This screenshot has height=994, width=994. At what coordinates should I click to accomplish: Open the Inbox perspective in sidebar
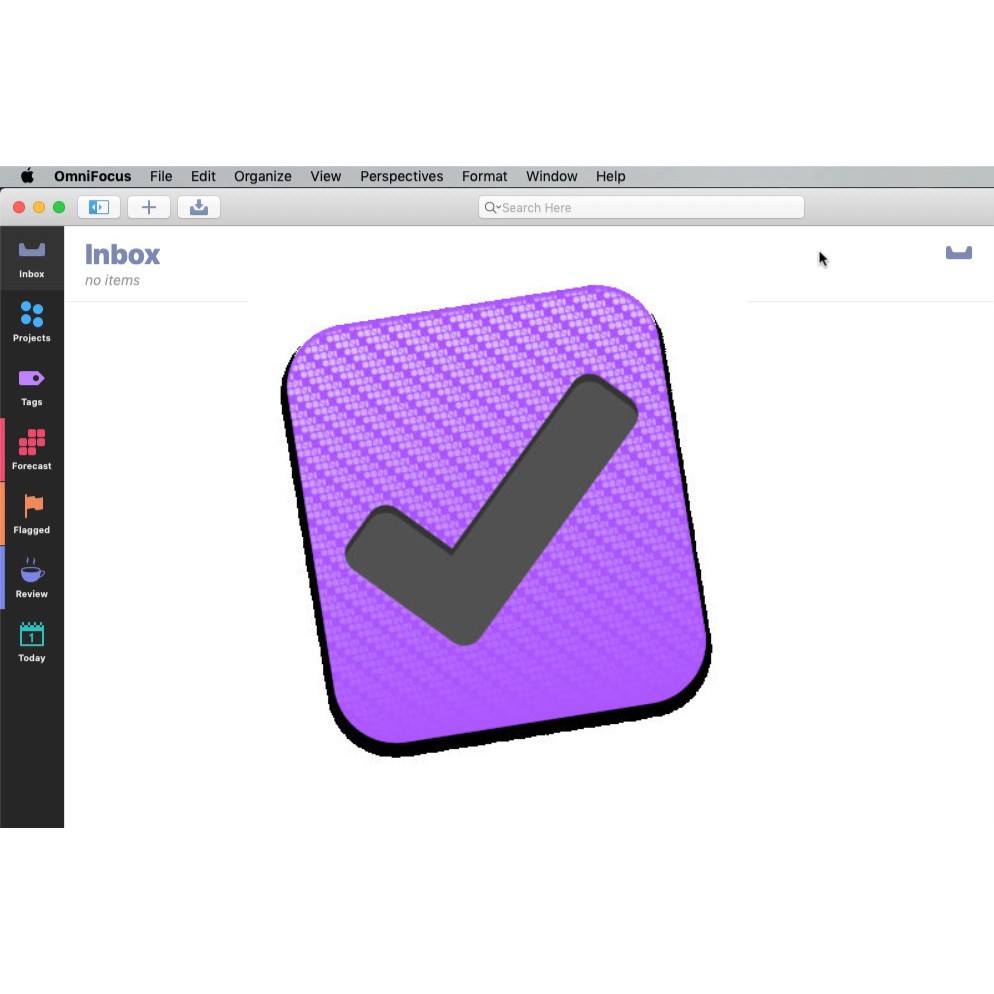[32, 258]
